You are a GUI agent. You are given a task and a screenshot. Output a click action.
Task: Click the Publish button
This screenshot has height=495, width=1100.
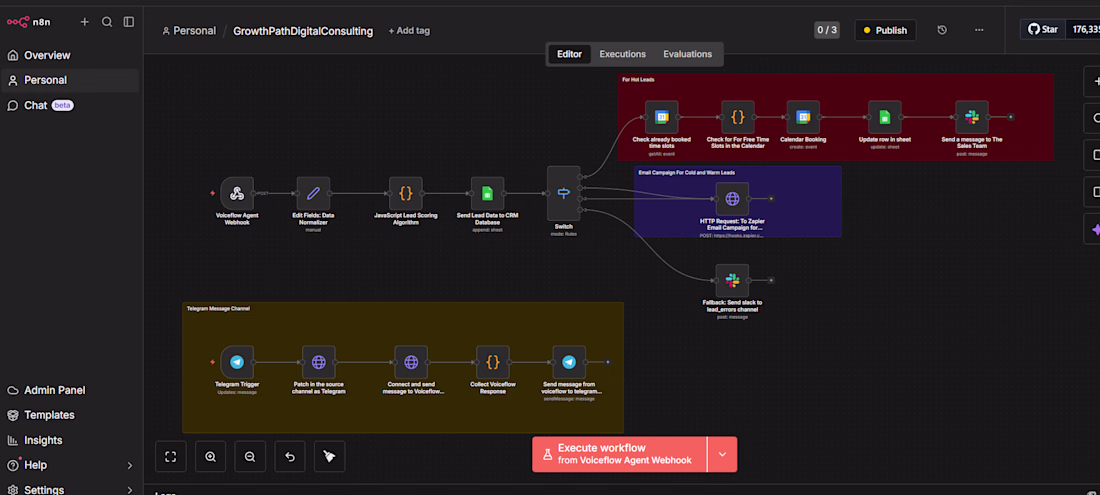(885, 30)
